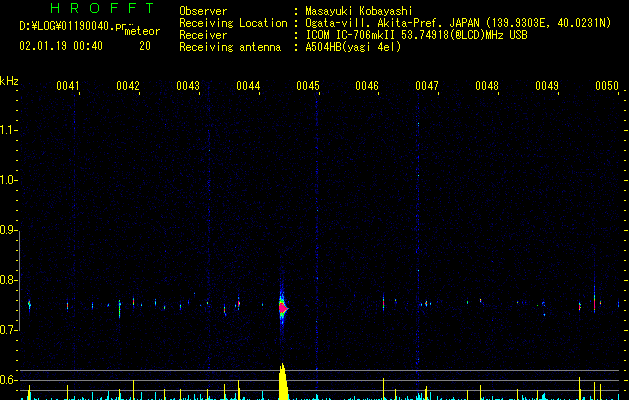629x400 pixels.
Task: Click the 0.9 kHz frequency label
Action: [x=8, y=230]
